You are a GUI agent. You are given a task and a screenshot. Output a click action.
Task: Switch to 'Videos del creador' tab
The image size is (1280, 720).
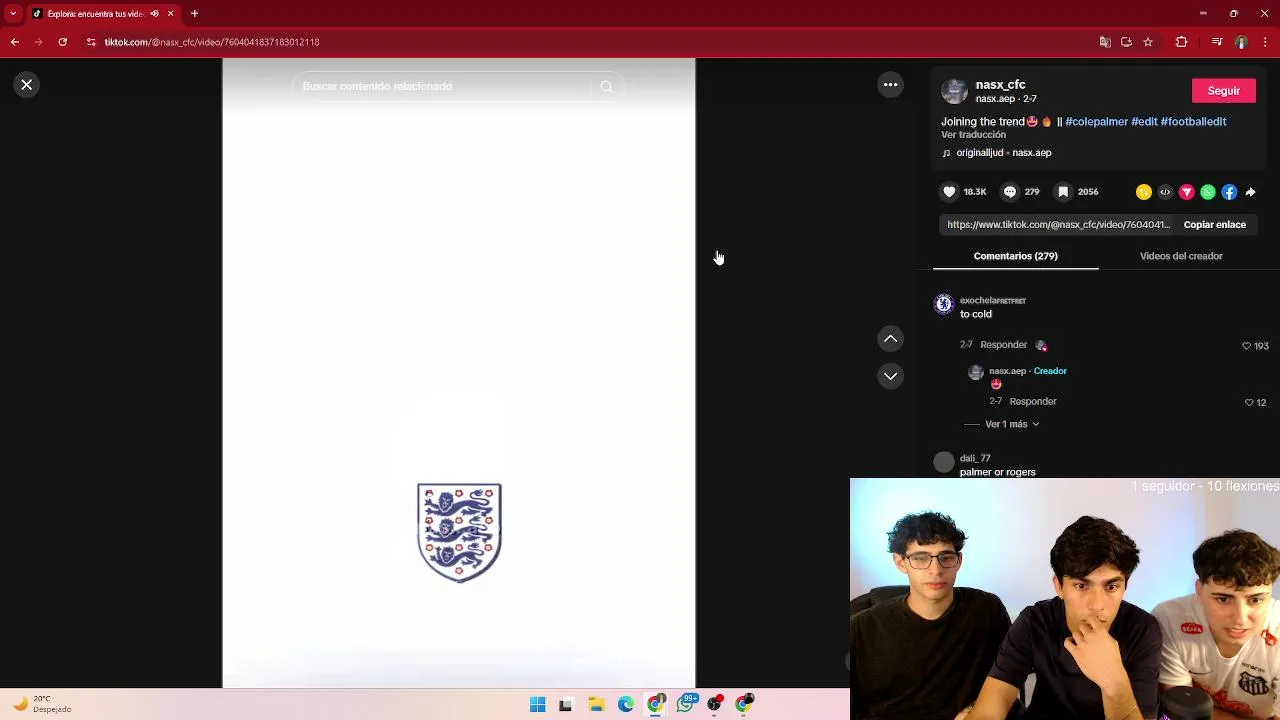click(x=1181, y=256)
